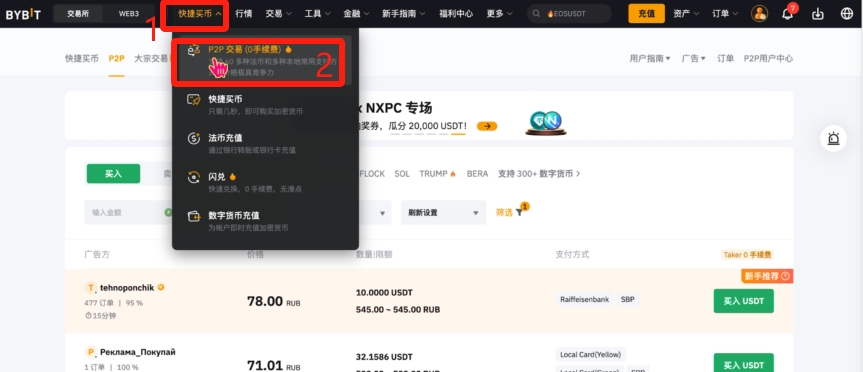Select 闪兑 menu entry
This screenshot has width=863, height=372.
pyautogui.click(x=265, y=182)
